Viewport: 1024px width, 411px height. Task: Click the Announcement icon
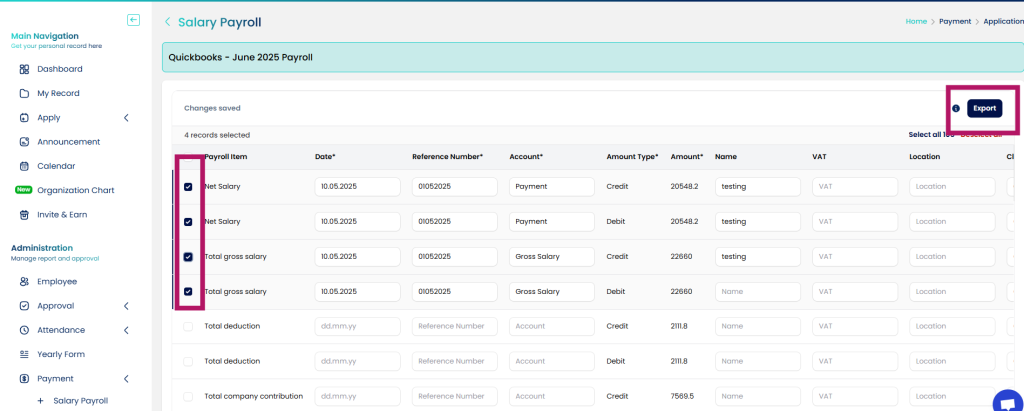pyautogui.click(x=24, y=142)
